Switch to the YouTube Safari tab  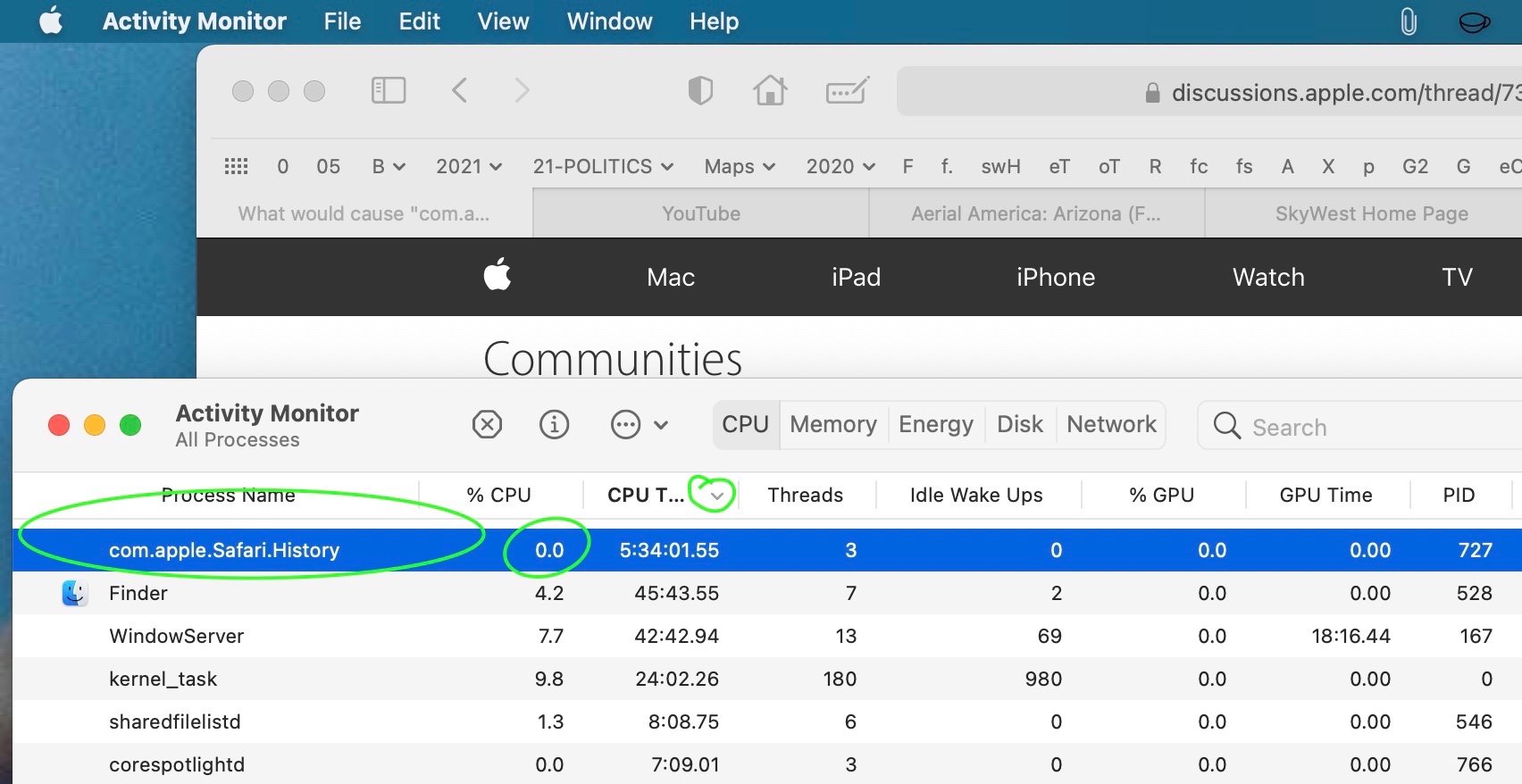tap(701, 213)
